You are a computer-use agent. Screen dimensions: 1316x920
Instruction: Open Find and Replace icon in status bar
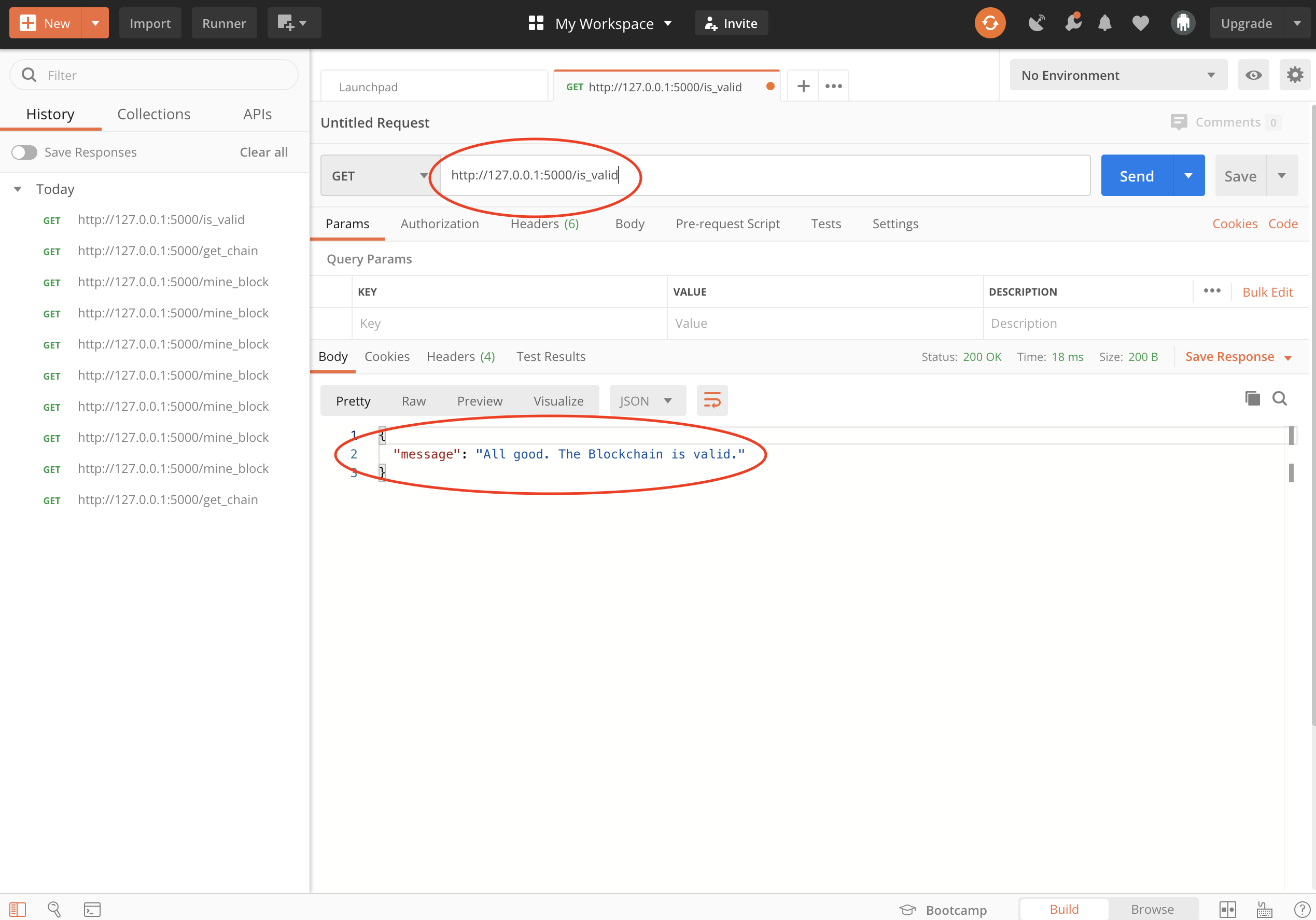[x=54, y=909]
